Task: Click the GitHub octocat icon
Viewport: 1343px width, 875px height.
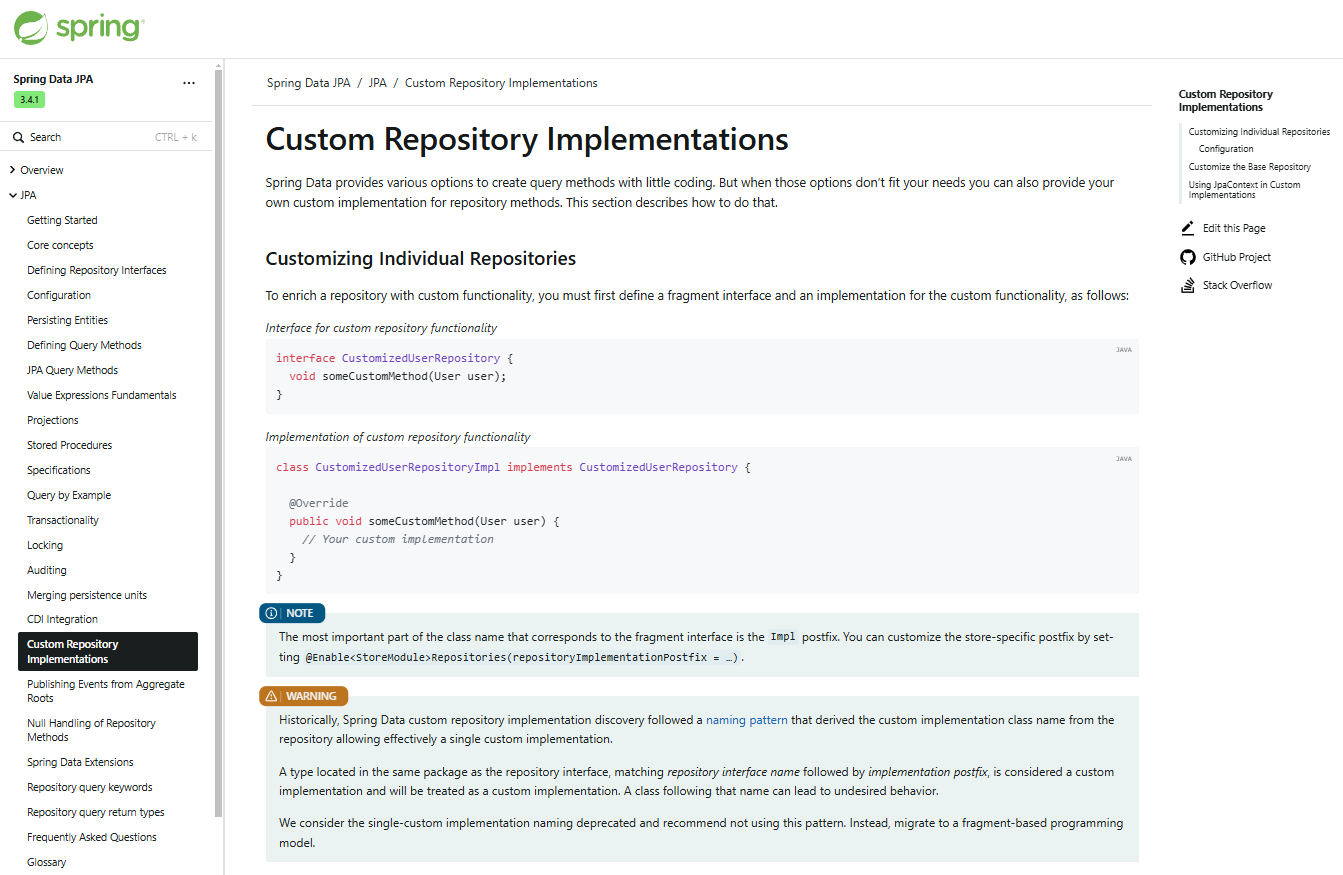Action: click(x=1188, y=257)
